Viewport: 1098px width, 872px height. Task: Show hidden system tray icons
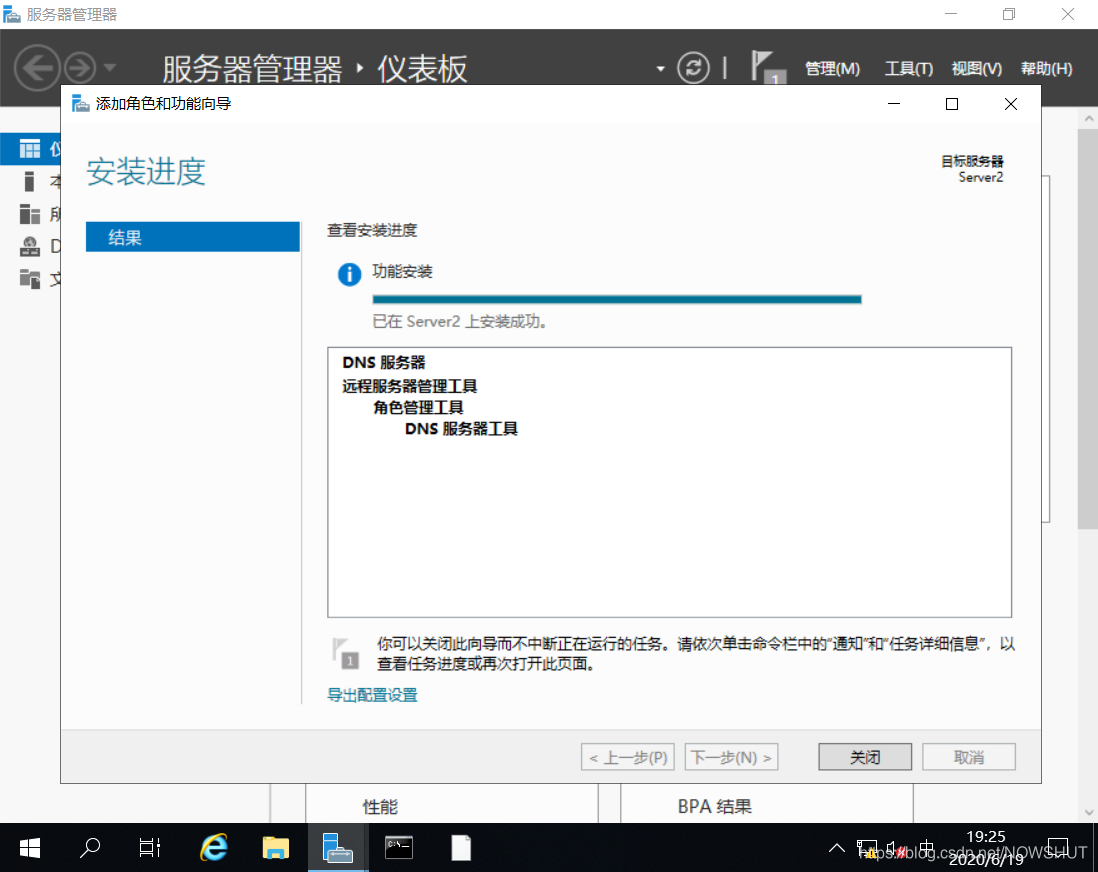pyautogui.click(x=837, y=849)
